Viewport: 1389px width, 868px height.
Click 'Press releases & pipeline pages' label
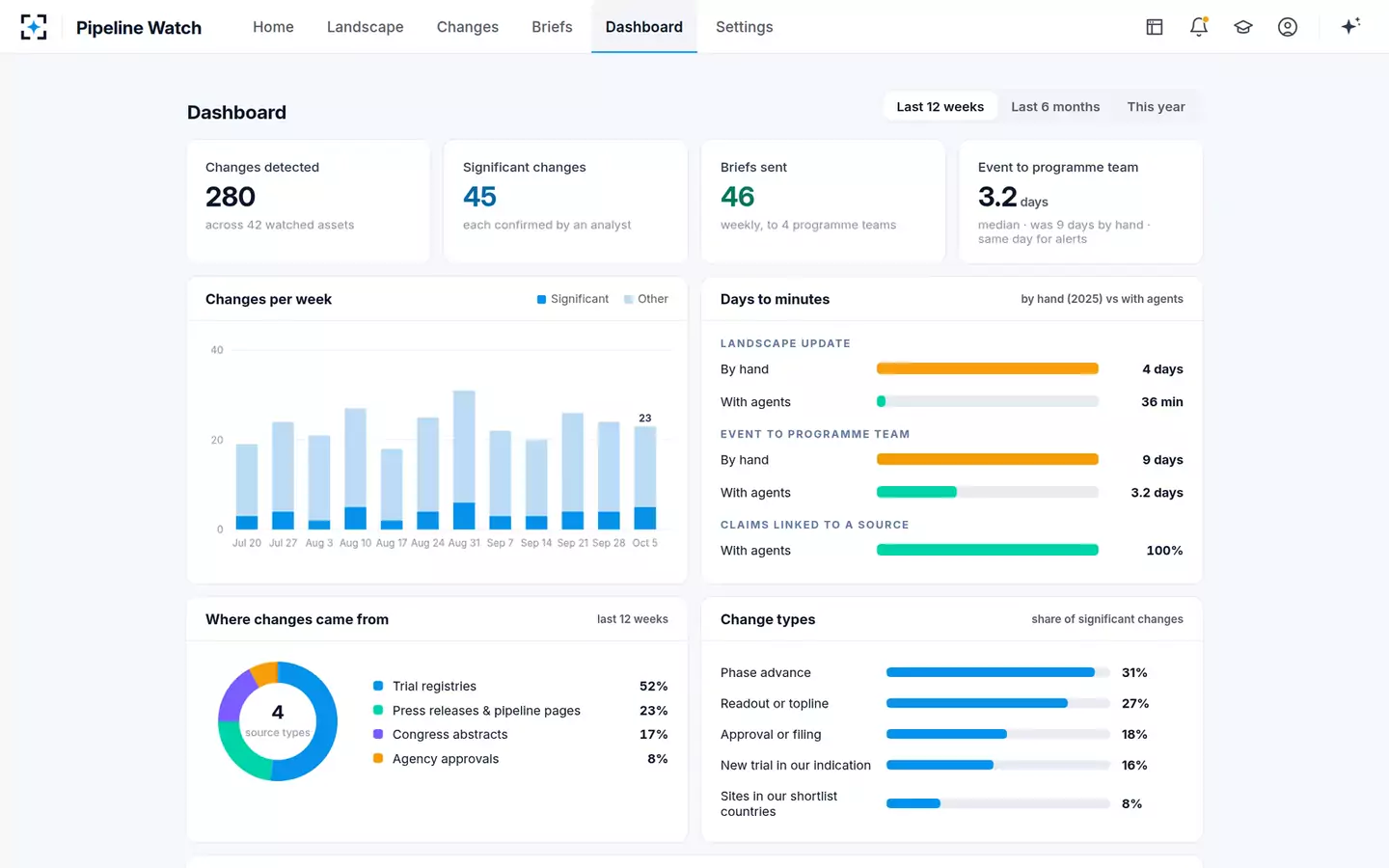486,711
